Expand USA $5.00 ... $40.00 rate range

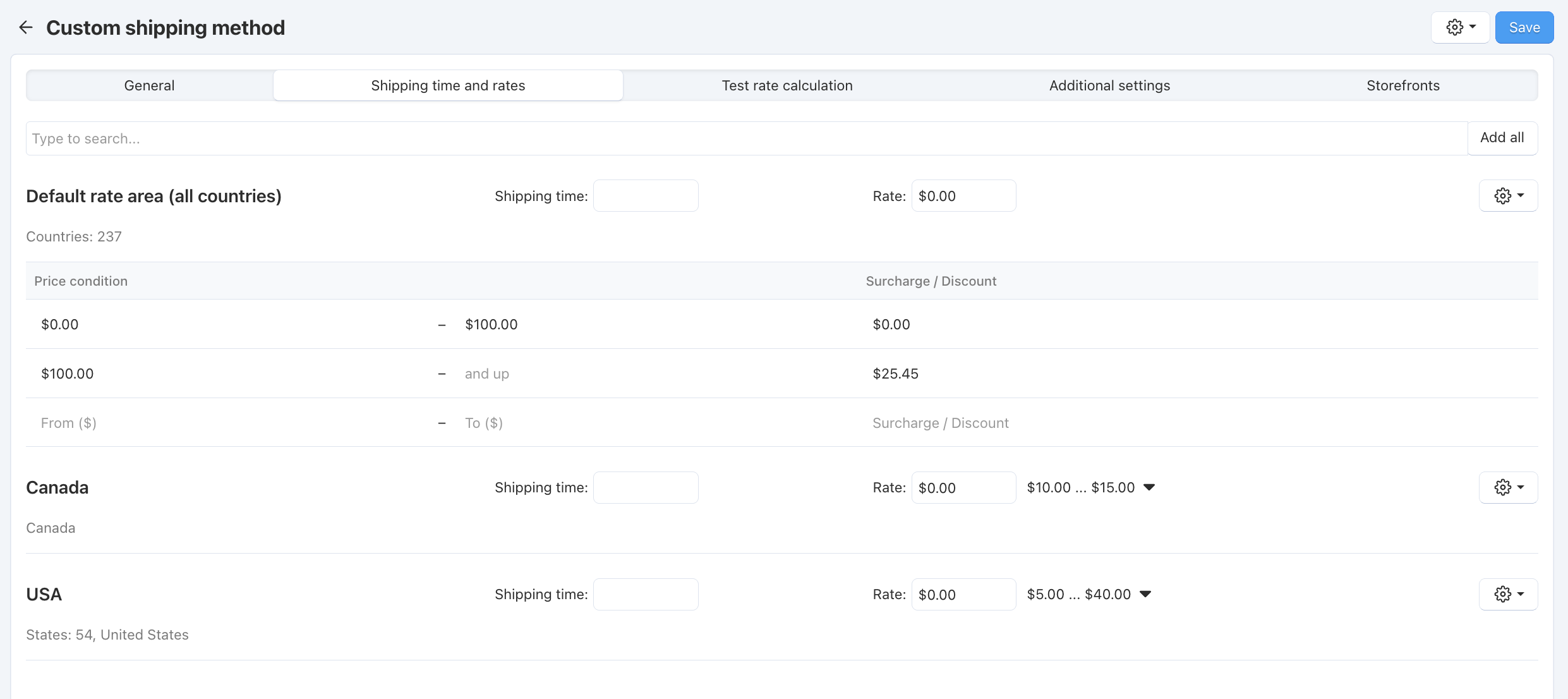[x=1089, y=594]
